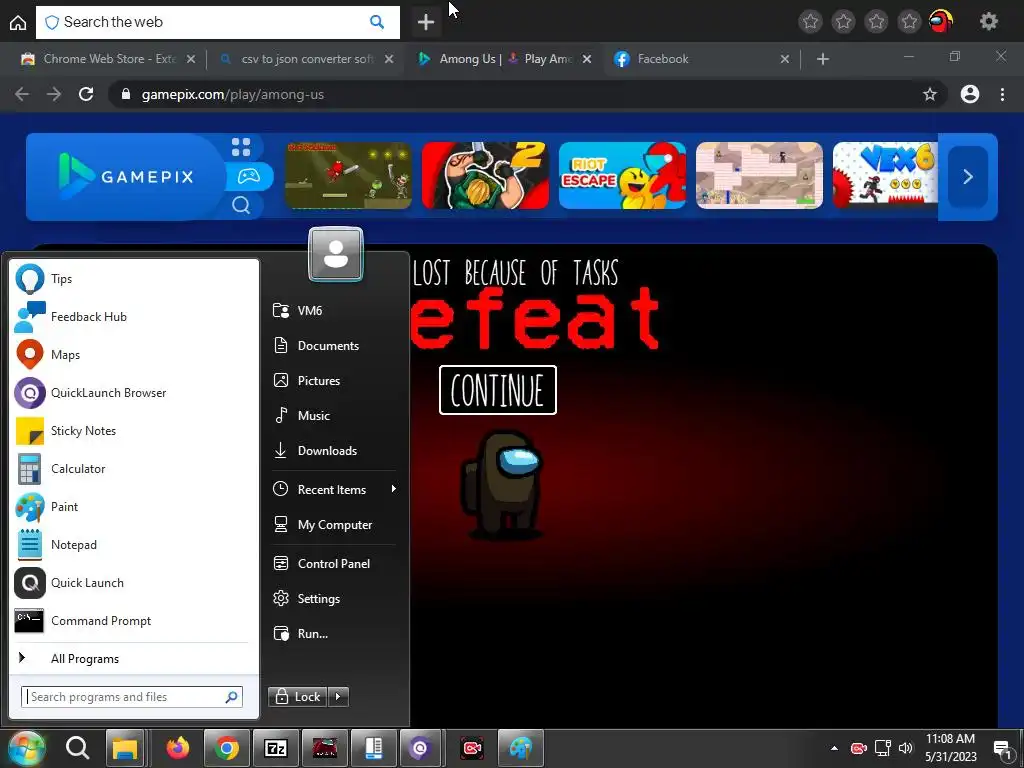Select GamePix gamepad icon
The height and width of the screenshot is (768, 1024).
[249, 176]
